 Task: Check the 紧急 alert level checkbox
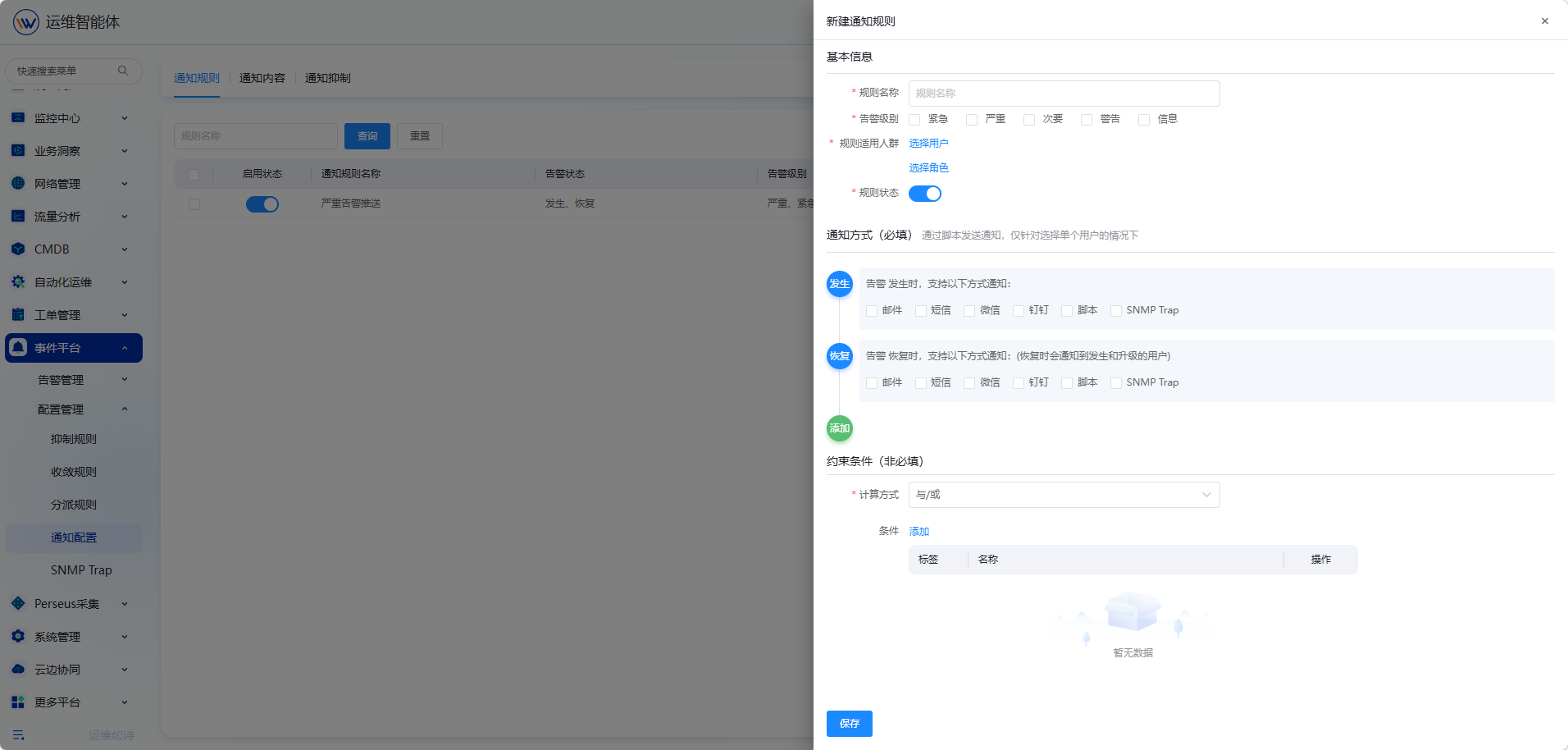point(914,120)
